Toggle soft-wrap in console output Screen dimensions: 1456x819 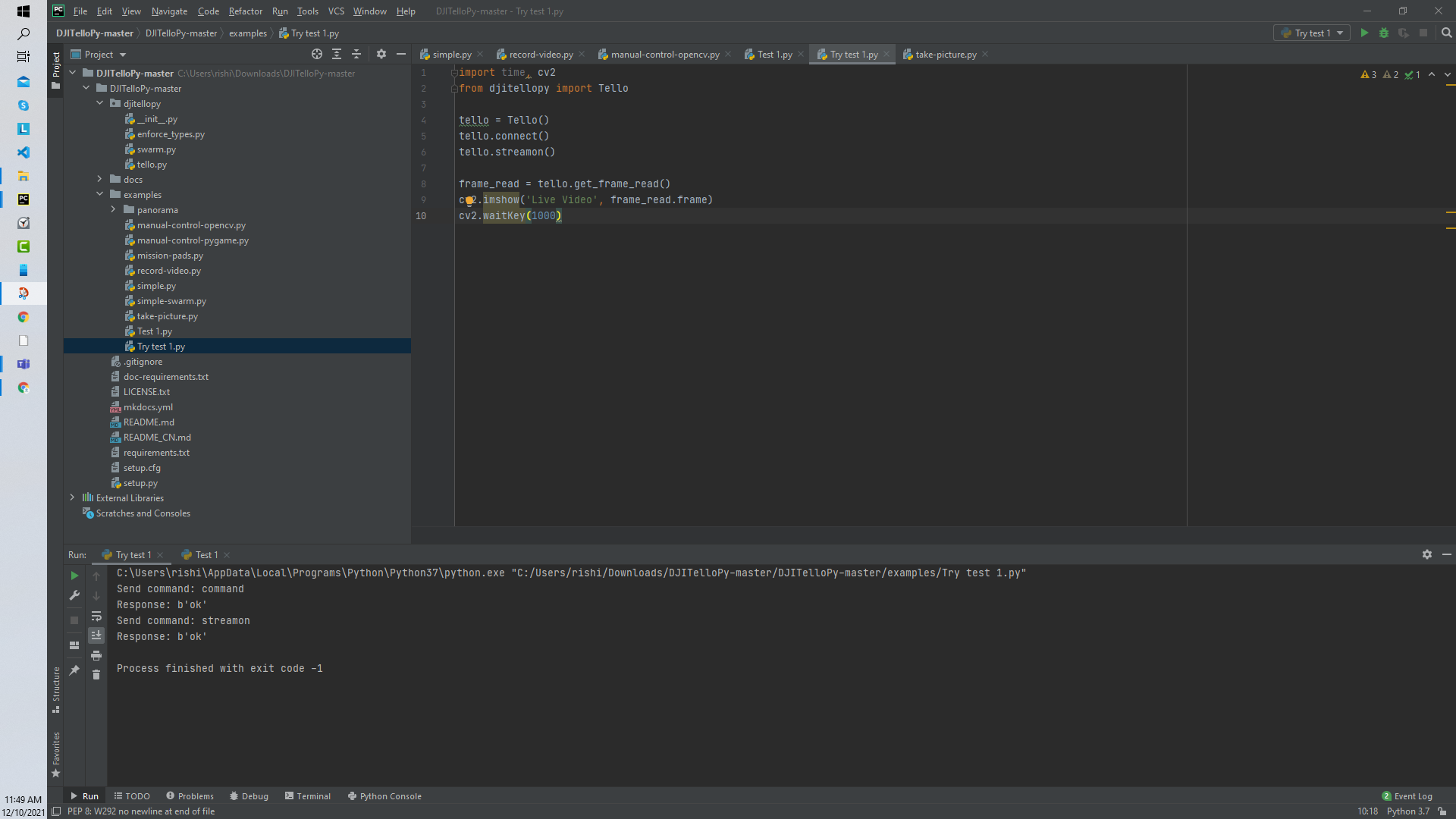[96, 617]
